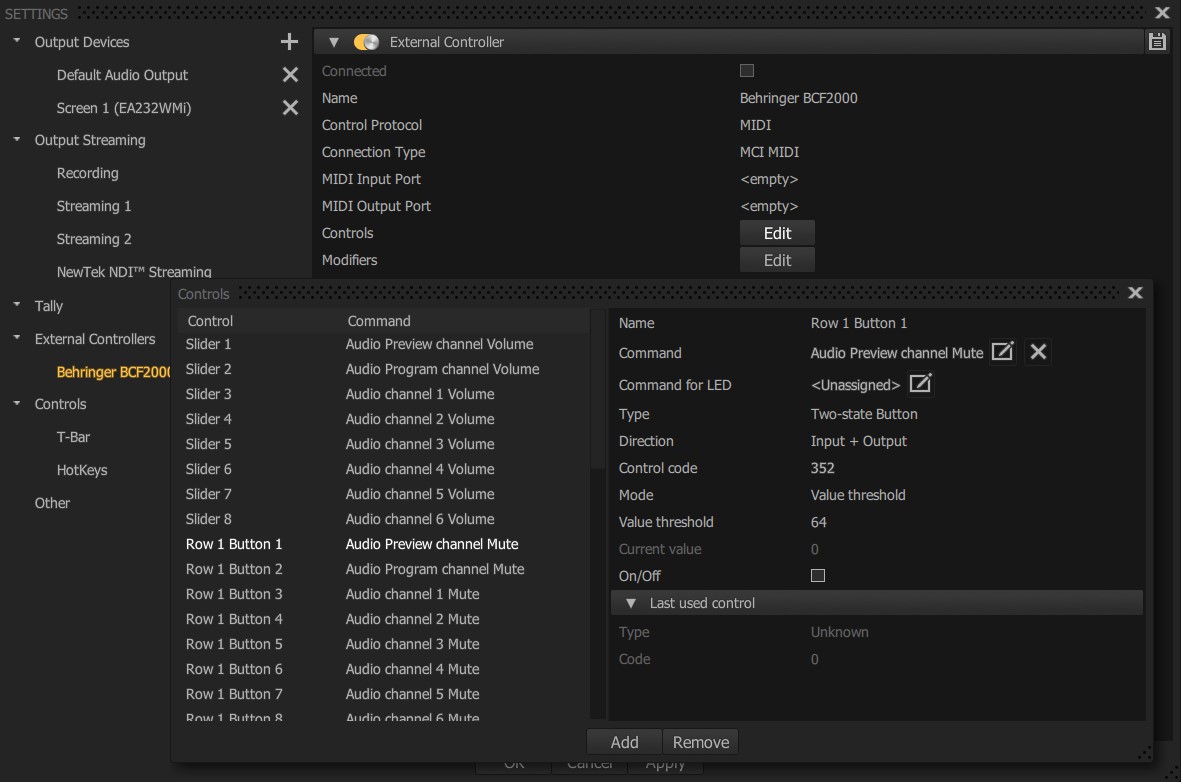Open the Modifiers Edit button
This screenshot has width=1181, height=782.
(777, 260)
